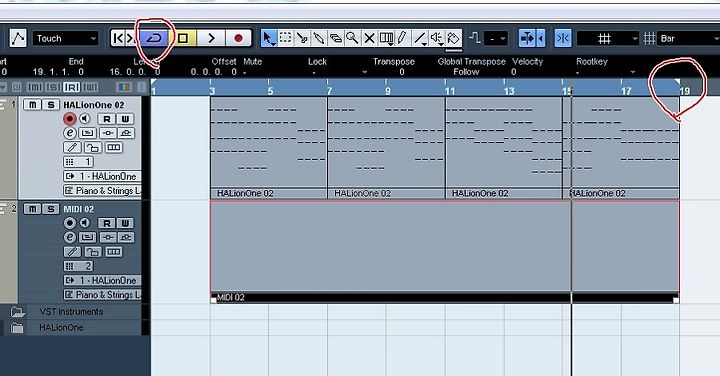Screen dimensions: 720x376
Task: Select the Time Warp tool
Action: [386, 38]
